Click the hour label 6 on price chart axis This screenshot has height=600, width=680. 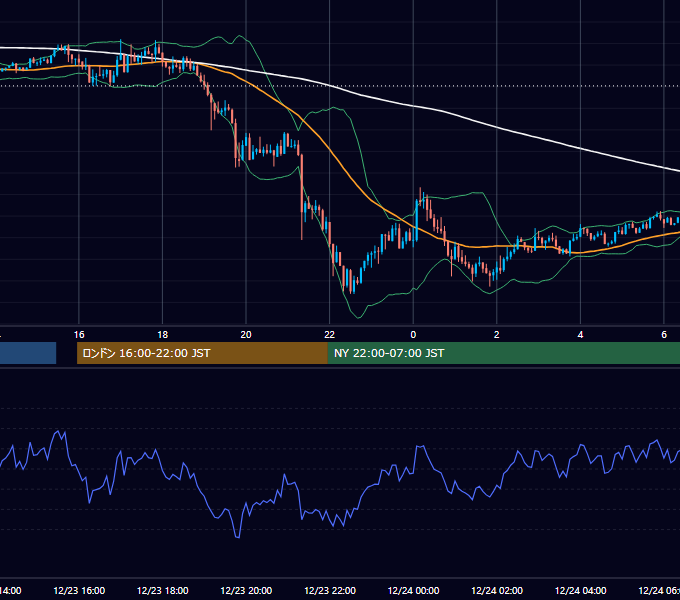pyautogui.click(x=664, y=334)
